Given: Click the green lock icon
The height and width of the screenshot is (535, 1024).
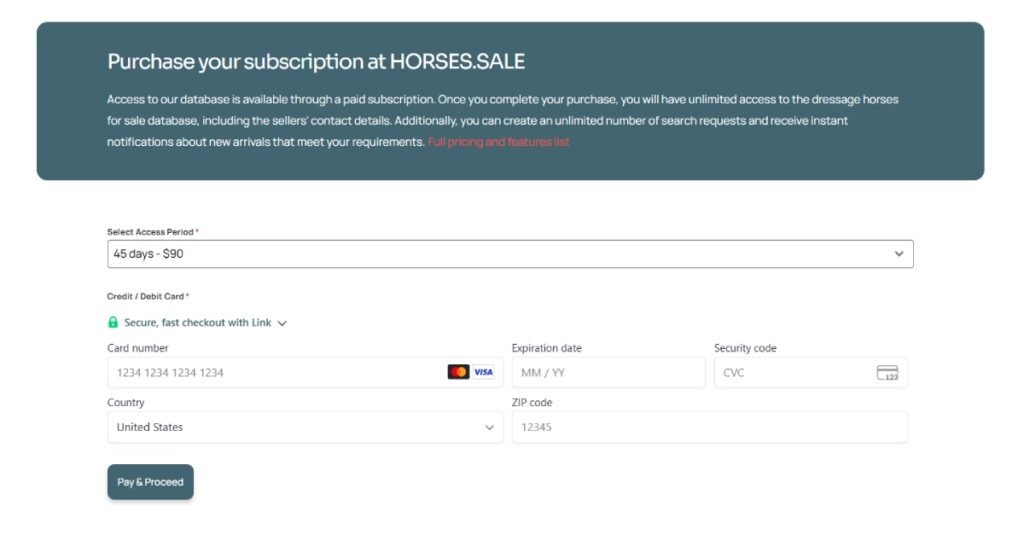Looking at the screenshot, I should pos(113,323).
